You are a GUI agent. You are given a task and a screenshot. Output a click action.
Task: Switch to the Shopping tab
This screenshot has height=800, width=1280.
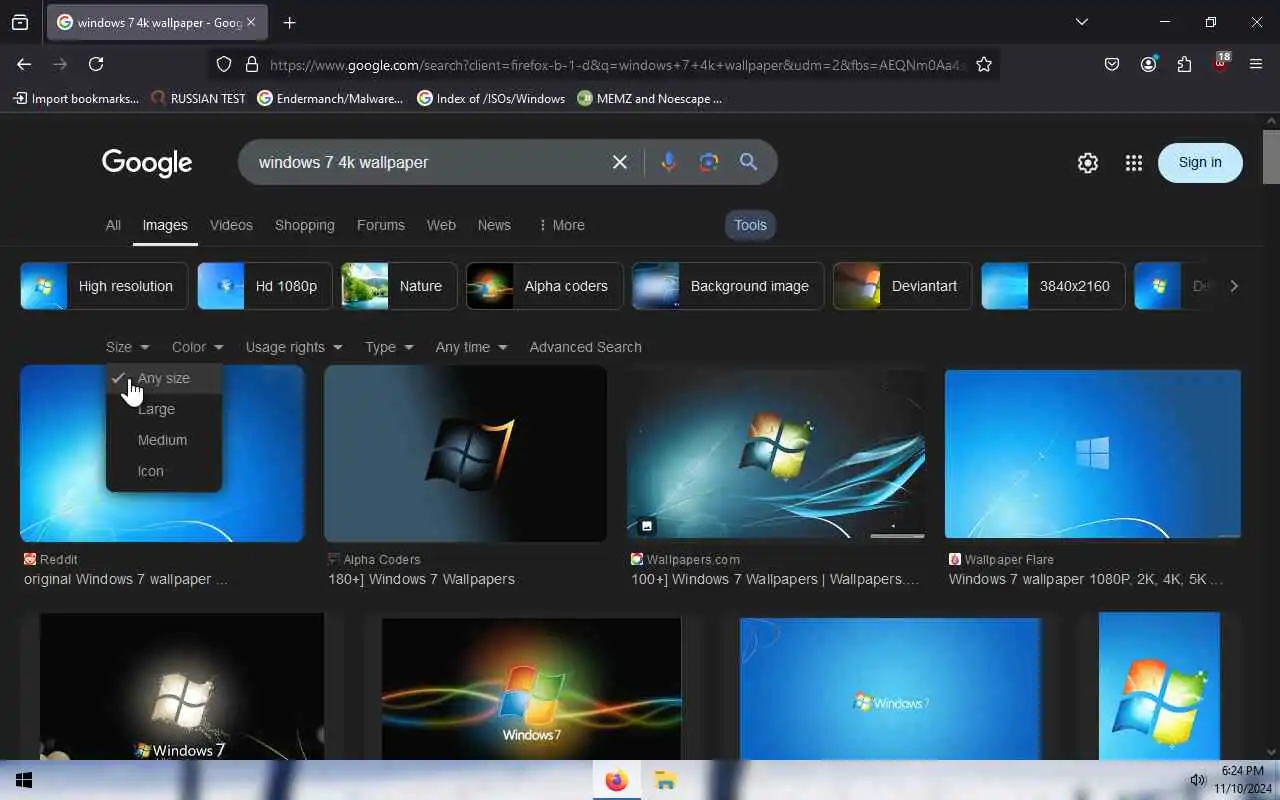[x=305, y=225]
